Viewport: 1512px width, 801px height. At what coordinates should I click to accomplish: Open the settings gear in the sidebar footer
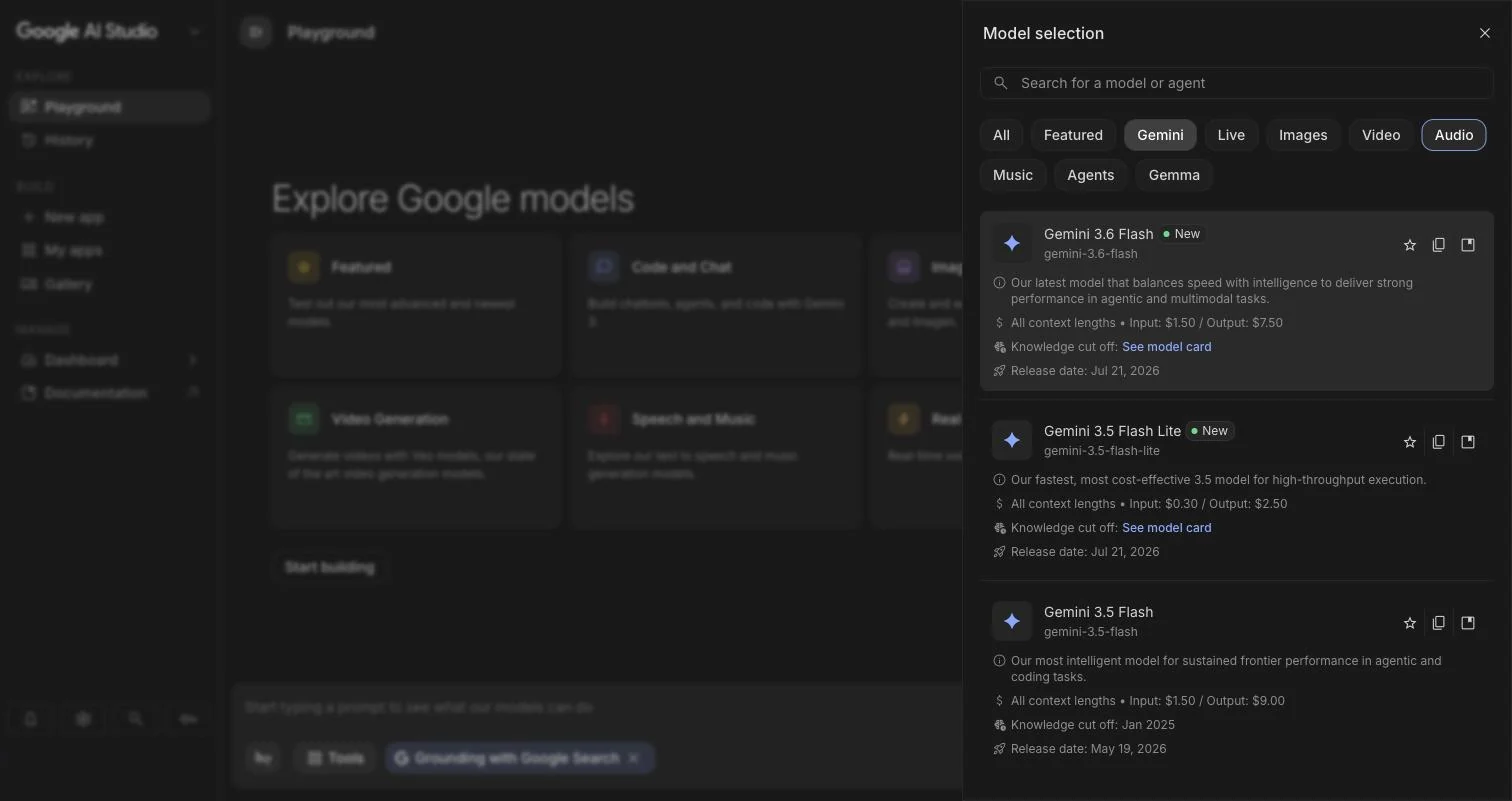[83, 719]
